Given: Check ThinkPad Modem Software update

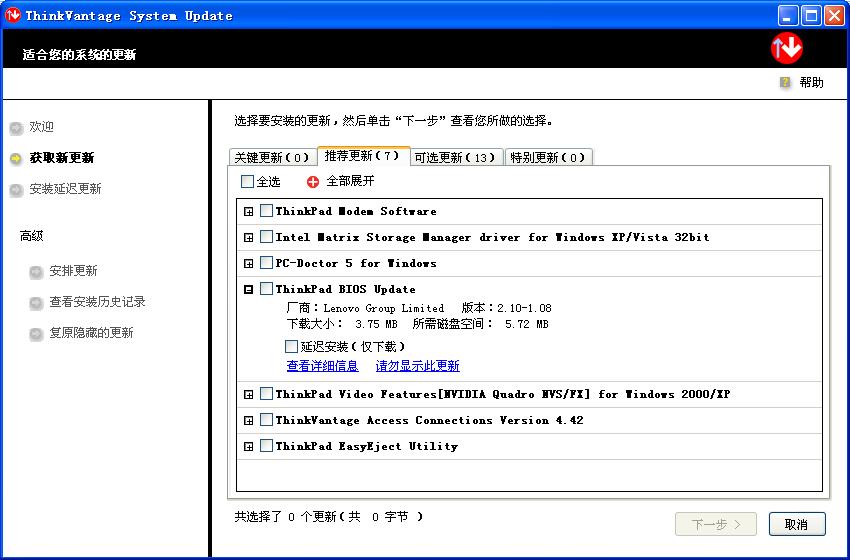Looking at the screenshot, I should coord(266,210).
